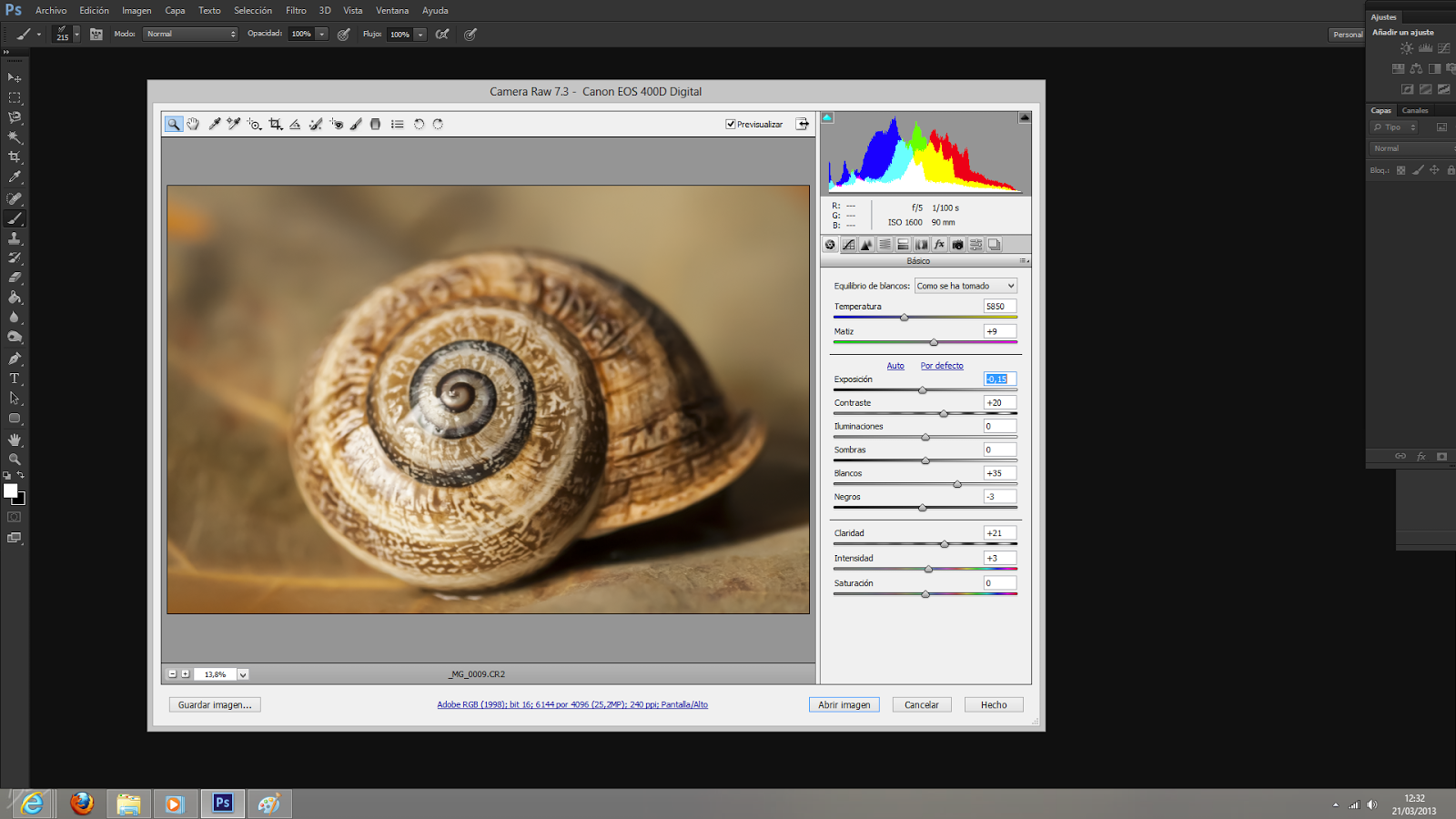Open the Presets panel tab
This screenshot has width=1456, height=819.
click(976, 245)
